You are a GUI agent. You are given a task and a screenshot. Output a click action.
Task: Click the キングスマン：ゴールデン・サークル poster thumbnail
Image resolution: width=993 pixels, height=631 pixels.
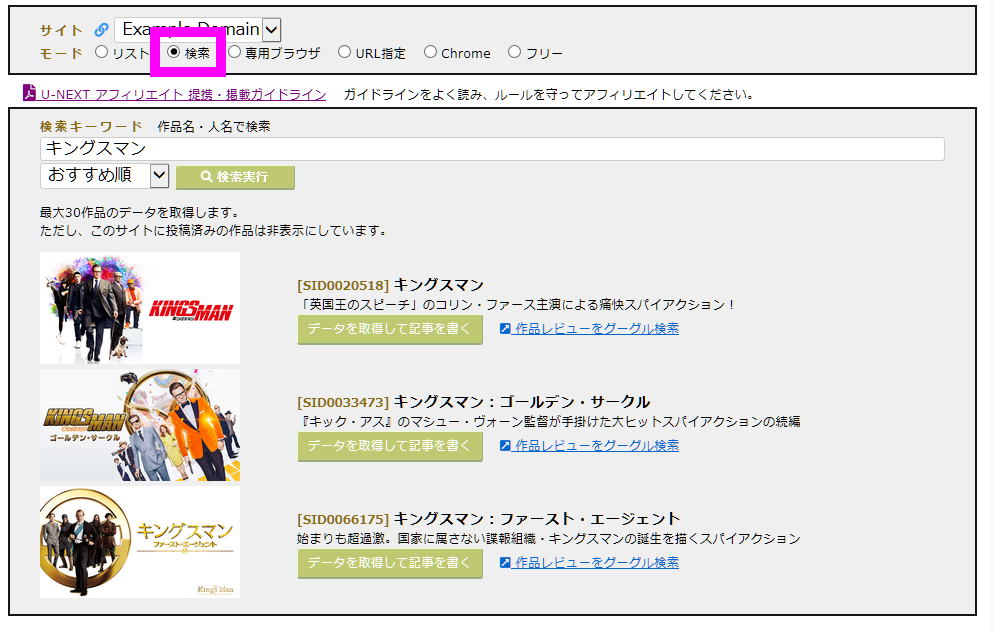click(x=140, y=425)
